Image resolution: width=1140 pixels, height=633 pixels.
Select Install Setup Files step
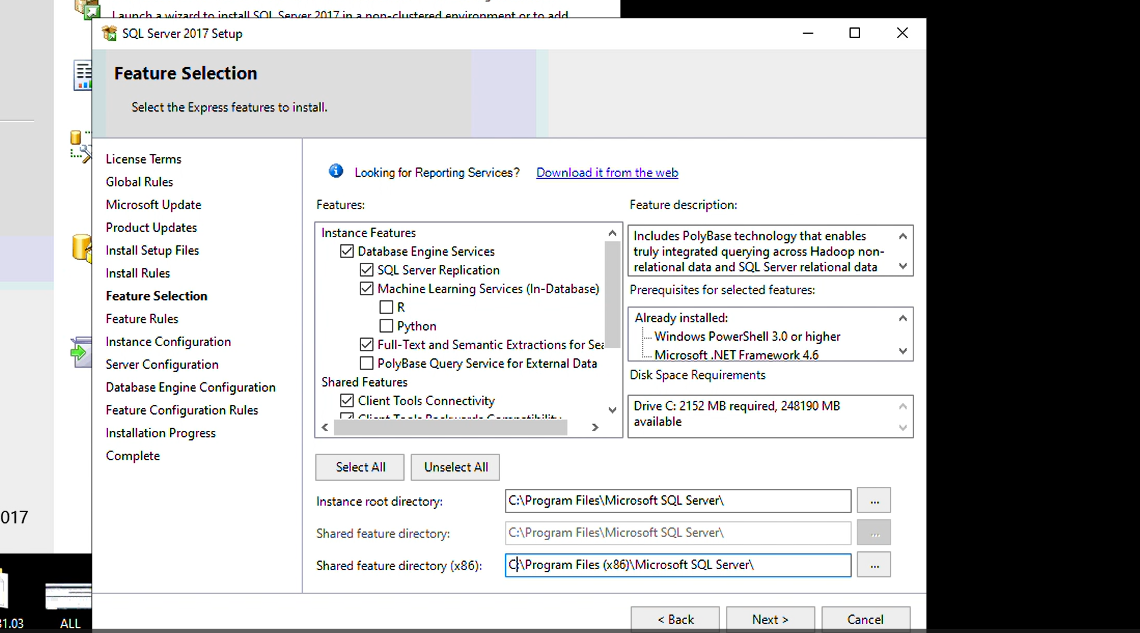point(152,250)
